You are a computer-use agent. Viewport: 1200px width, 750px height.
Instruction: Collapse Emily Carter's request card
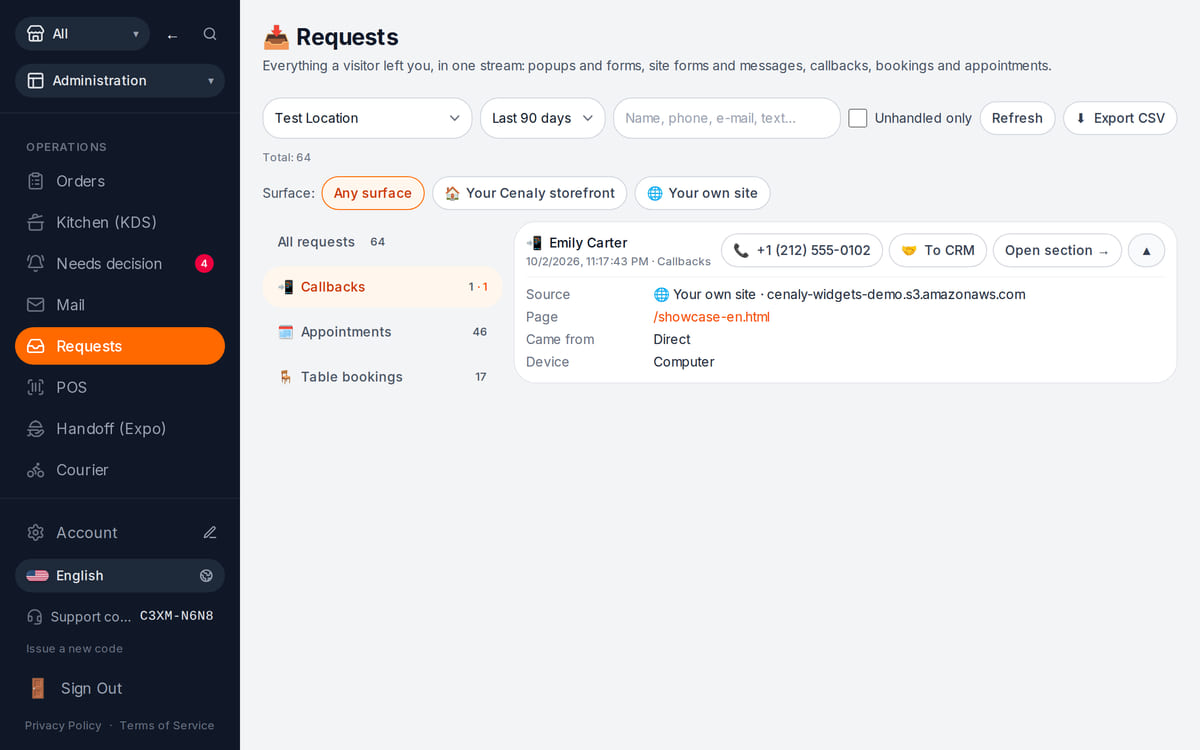[1146, 250]
